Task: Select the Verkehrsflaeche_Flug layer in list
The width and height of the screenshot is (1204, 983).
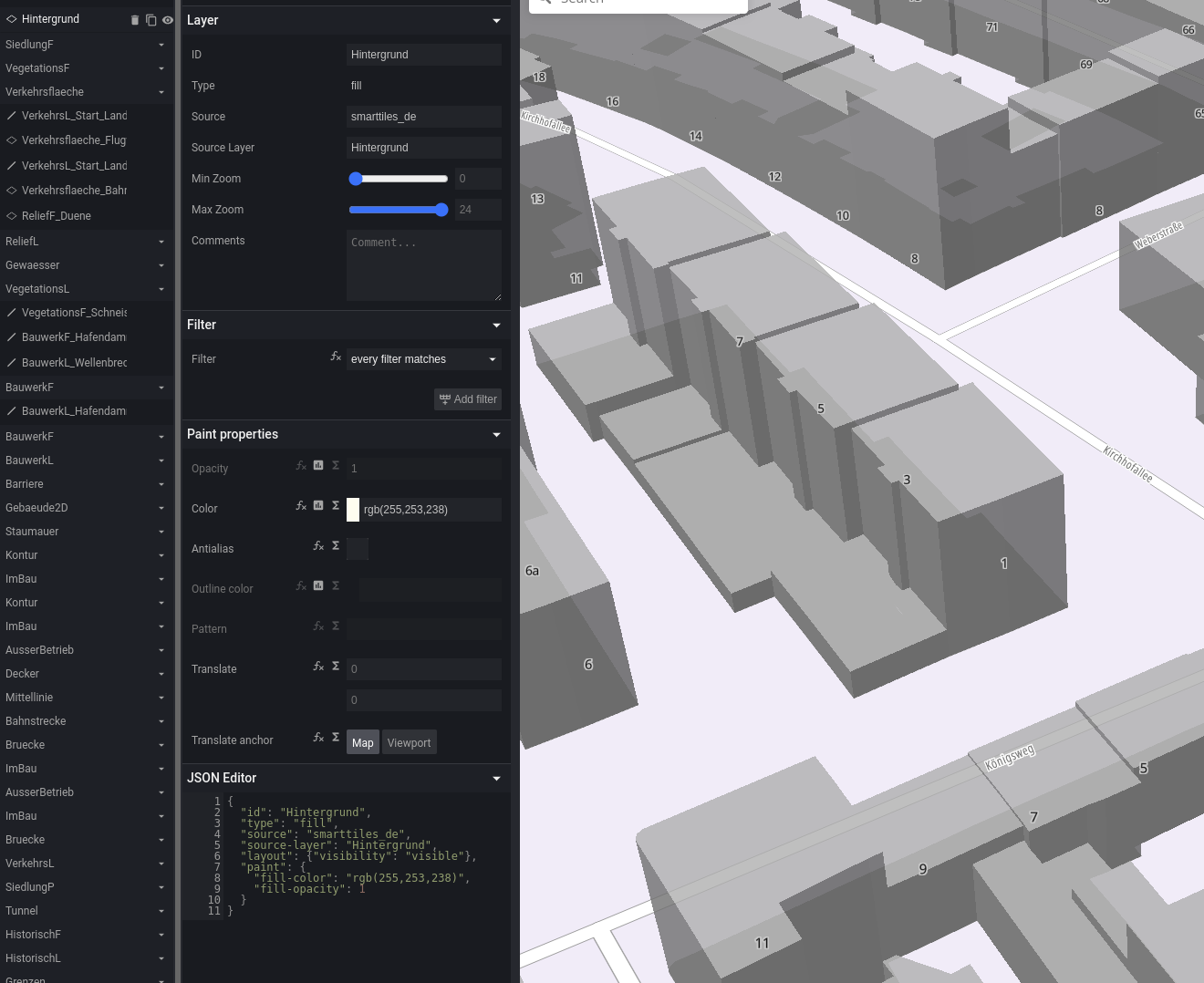Action: (74, 140)
